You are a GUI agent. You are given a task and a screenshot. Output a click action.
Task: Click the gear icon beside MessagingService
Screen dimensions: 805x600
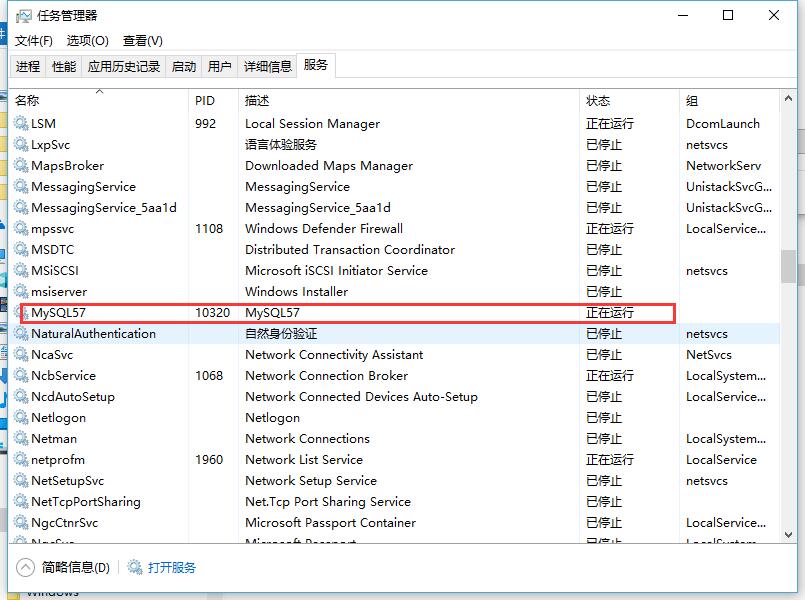(x=21, y=186)
